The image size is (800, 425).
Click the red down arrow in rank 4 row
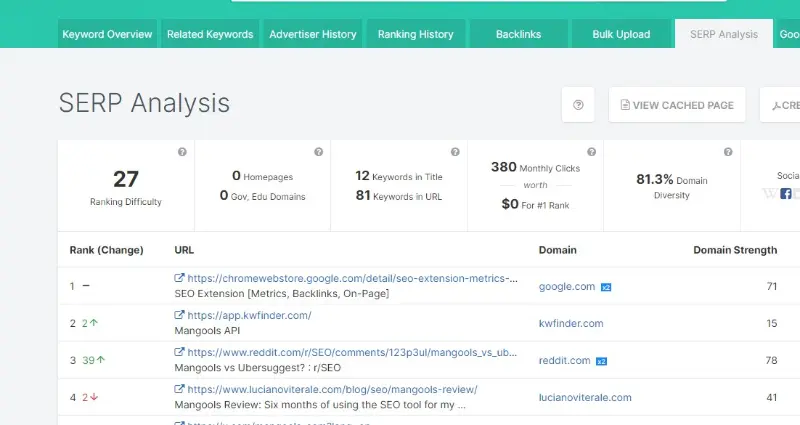point(94,397)
